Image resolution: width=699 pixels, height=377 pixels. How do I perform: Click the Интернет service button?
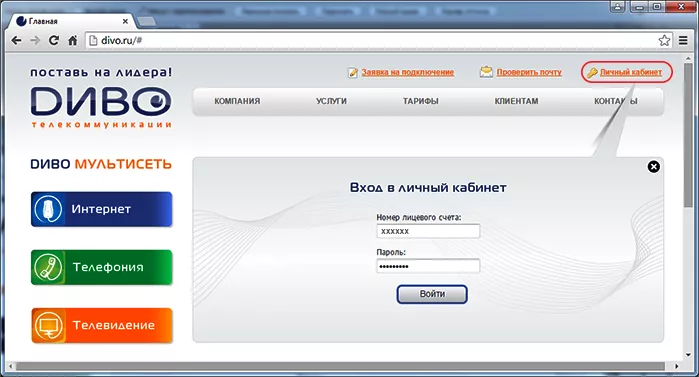tap(102, 209)
